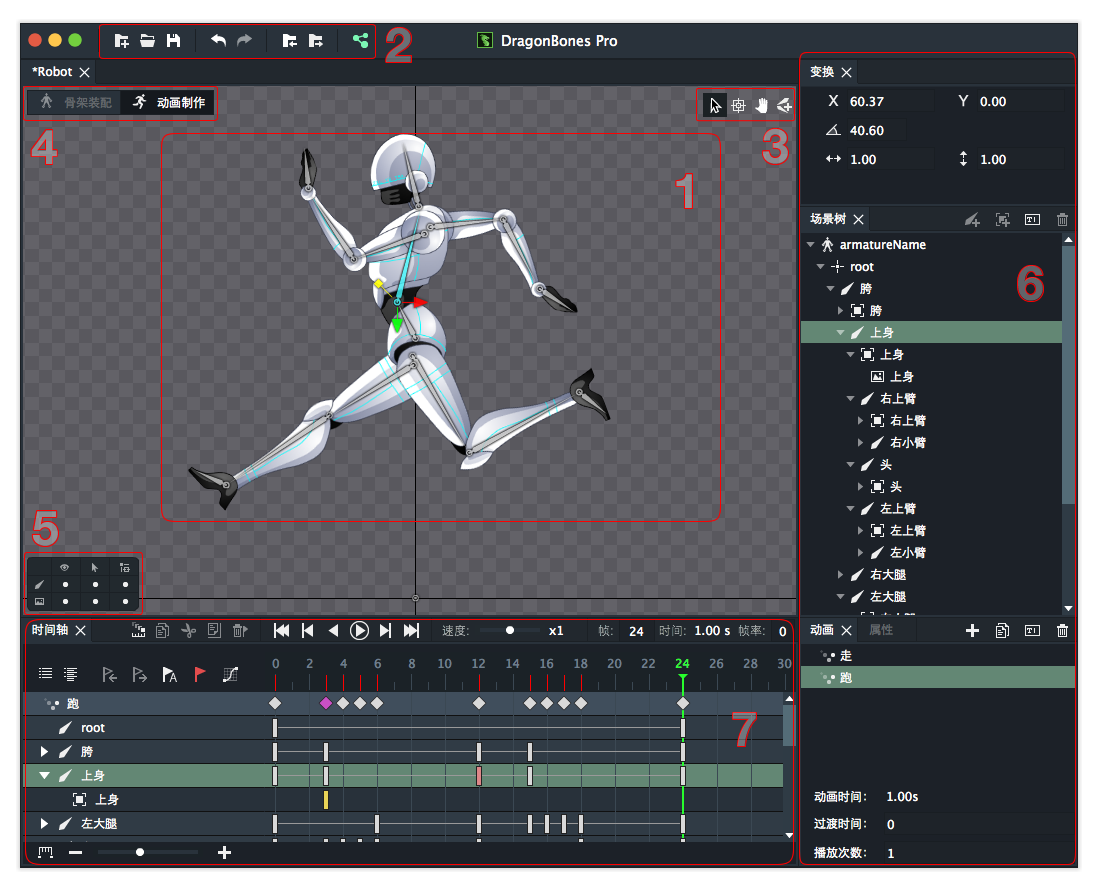Click the Export folder icon
1098x890 pixels.
(316, 41)
